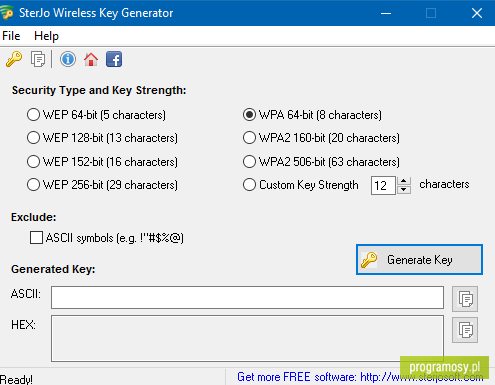Screen dimensions: 495x385
Task: Close the SterJo Wireless Key Generator window
Action: coord(477,13)
